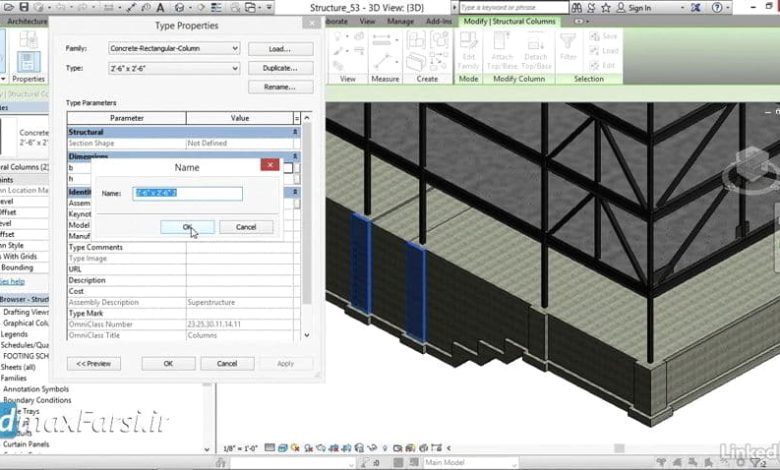The width and height of the screenshot is (780, 470).
Task: Collapse the Identity Data parameter group
Action: (x=295, y=191)
